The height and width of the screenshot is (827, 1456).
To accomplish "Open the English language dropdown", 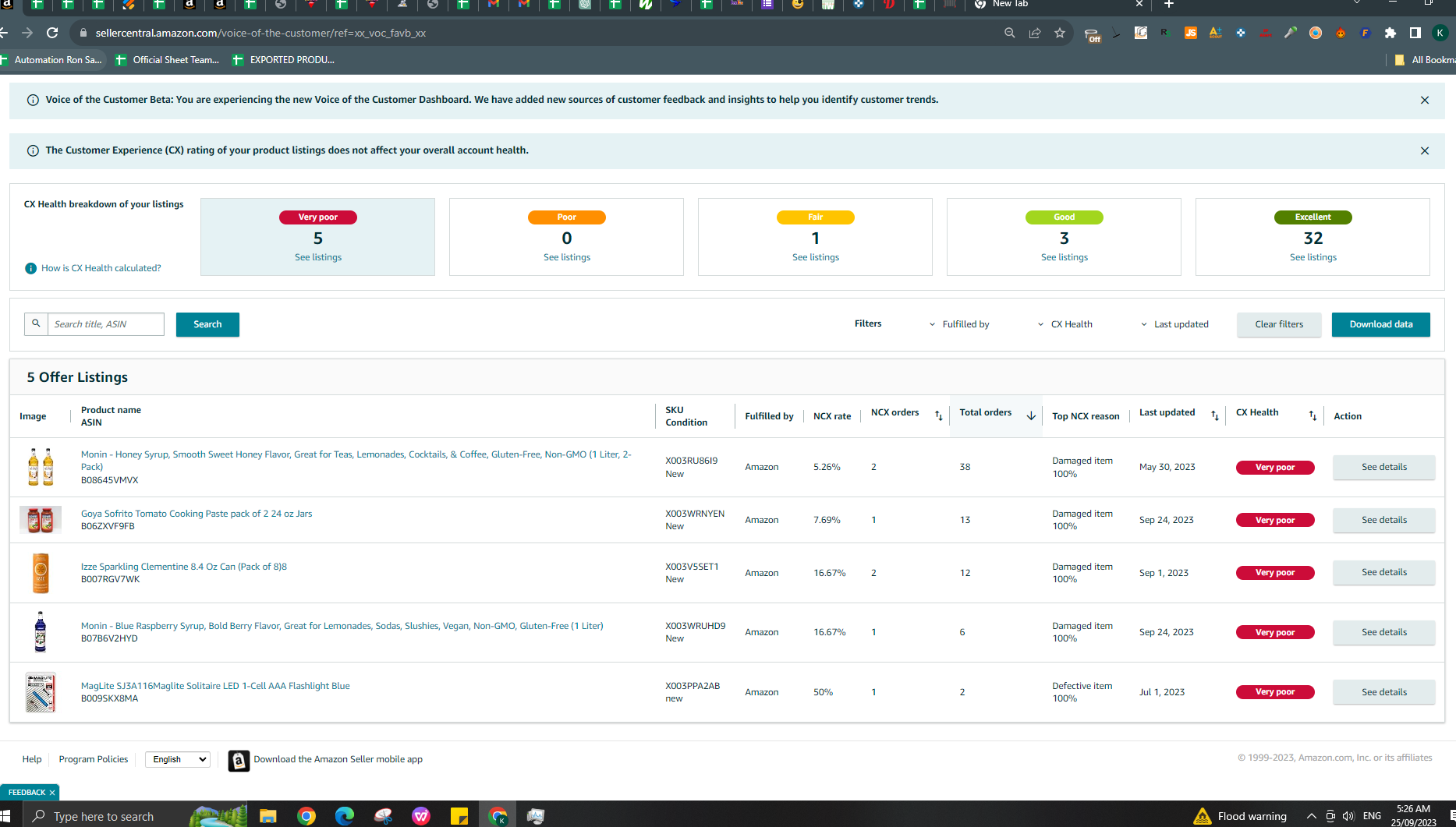I will coord(178,759).
